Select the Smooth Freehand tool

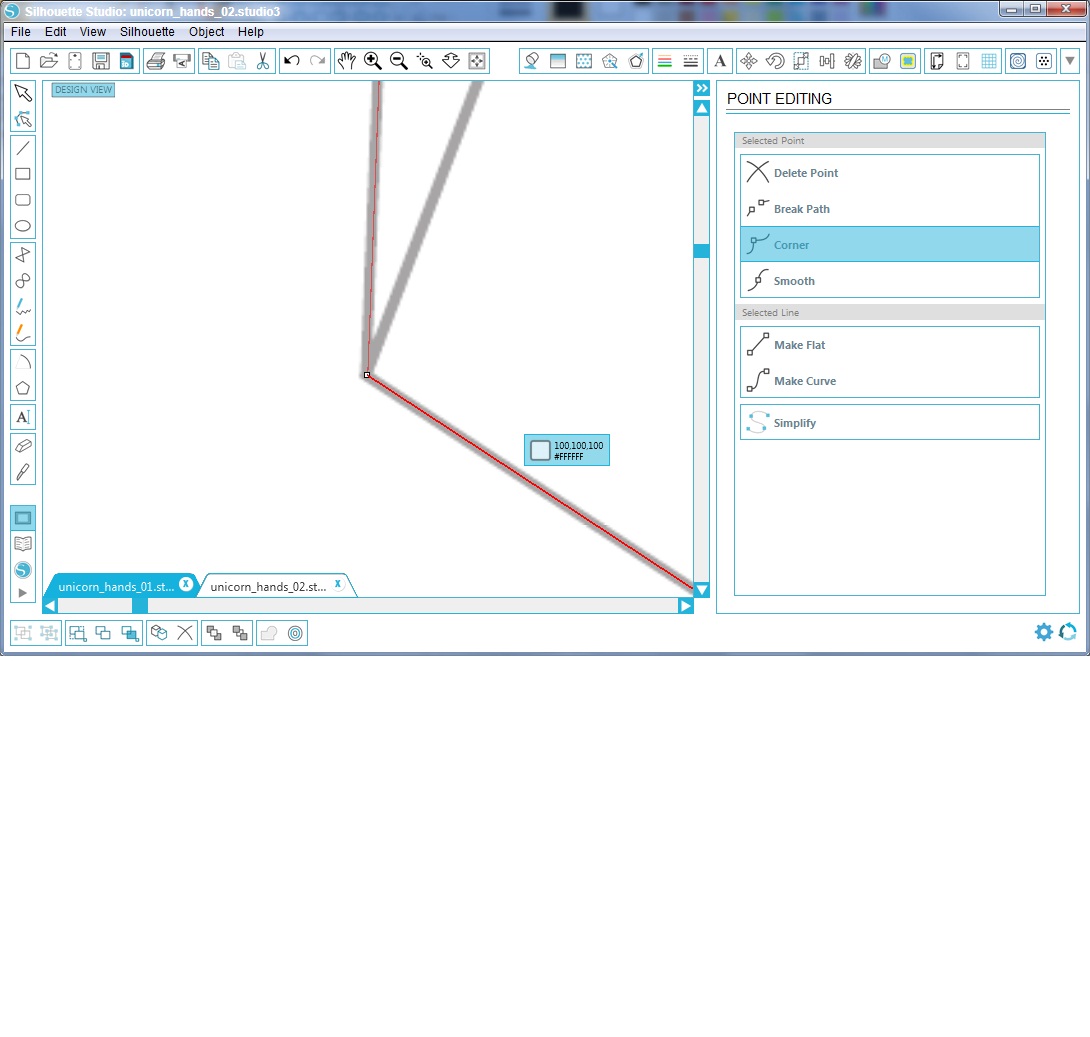tap(23, 334)
